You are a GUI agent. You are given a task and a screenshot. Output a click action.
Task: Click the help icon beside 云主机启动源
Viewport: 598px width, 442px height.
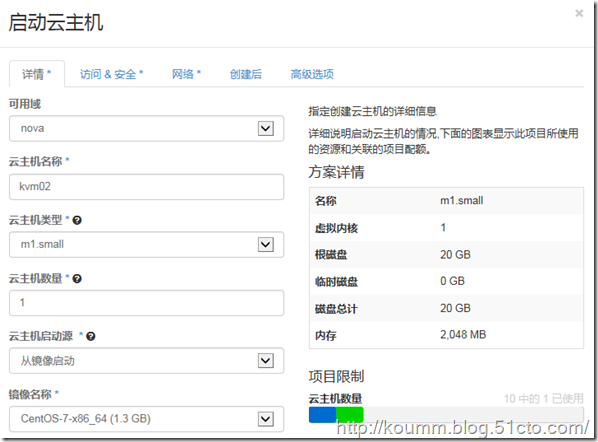coord(91,336)
